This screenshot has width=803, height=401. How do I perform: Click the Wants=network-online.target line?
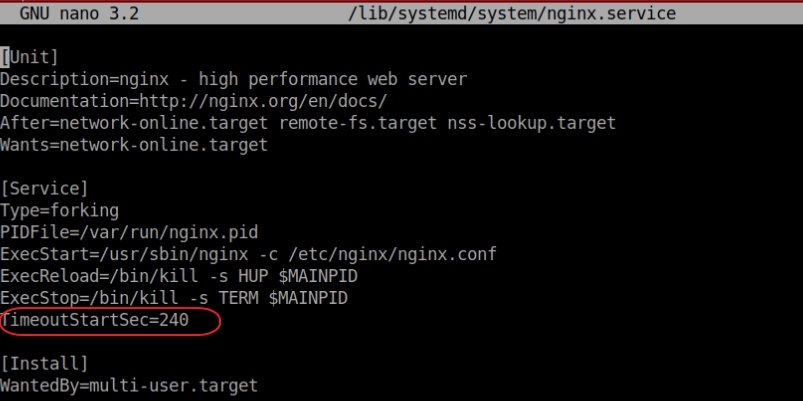coord(134,145)
